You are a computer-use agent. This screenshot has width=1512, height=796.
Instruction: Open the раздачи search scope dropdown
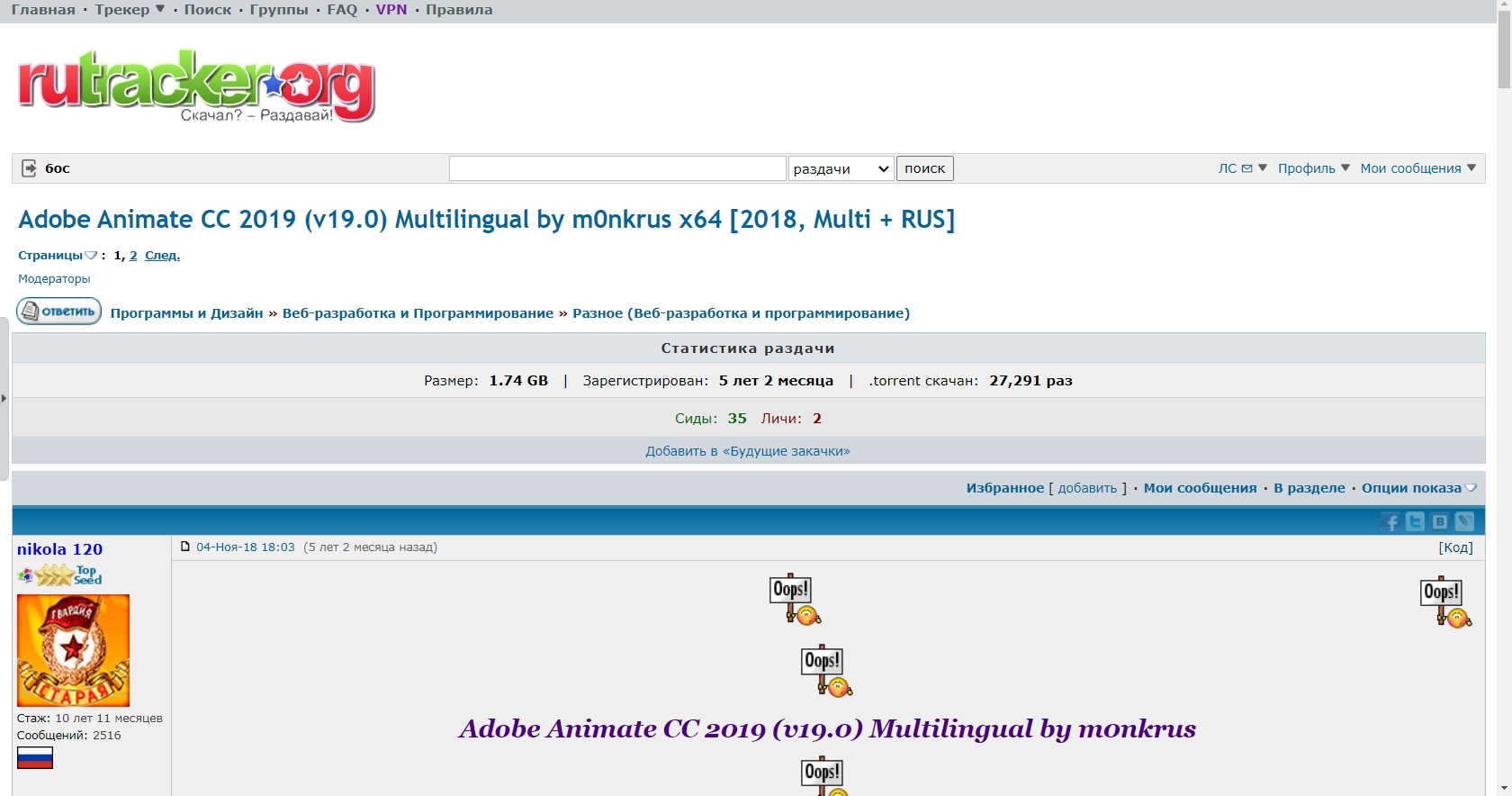(841, 168)
